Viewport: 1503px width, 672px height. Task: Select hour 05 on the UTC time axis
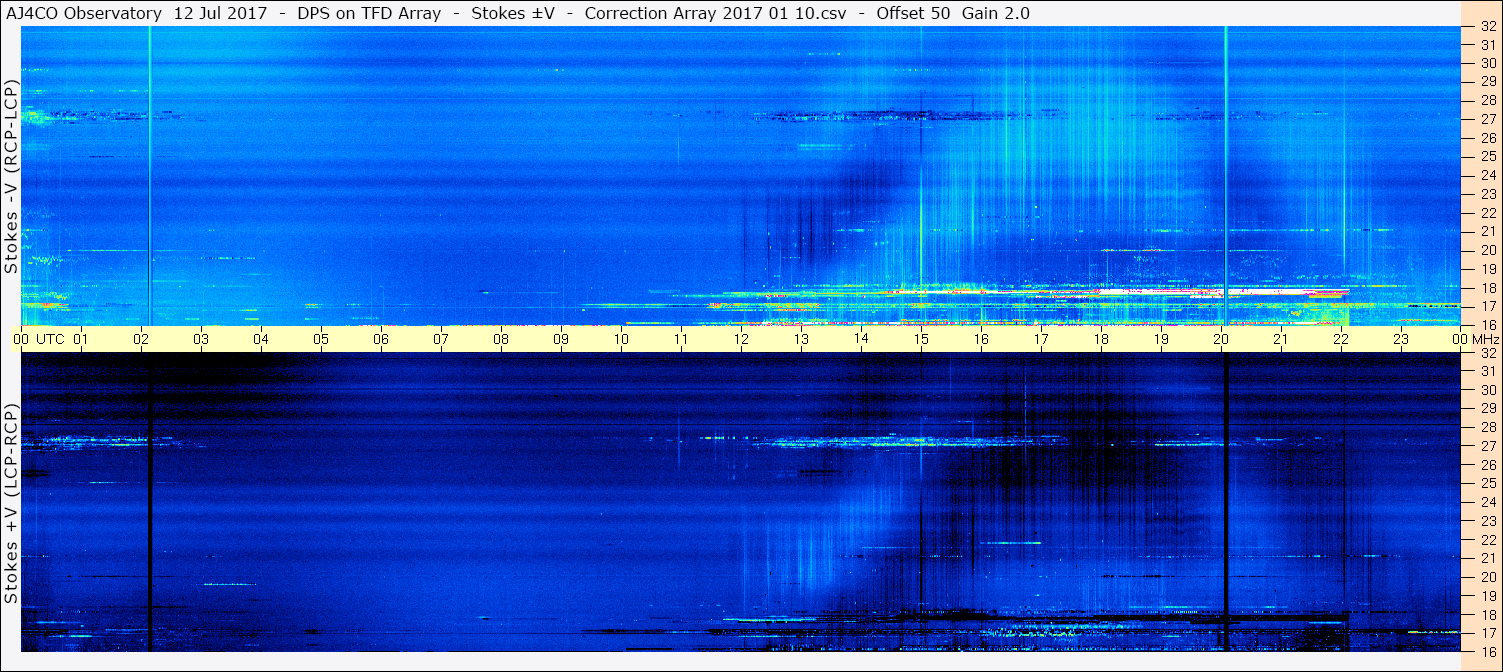point(321,339)
